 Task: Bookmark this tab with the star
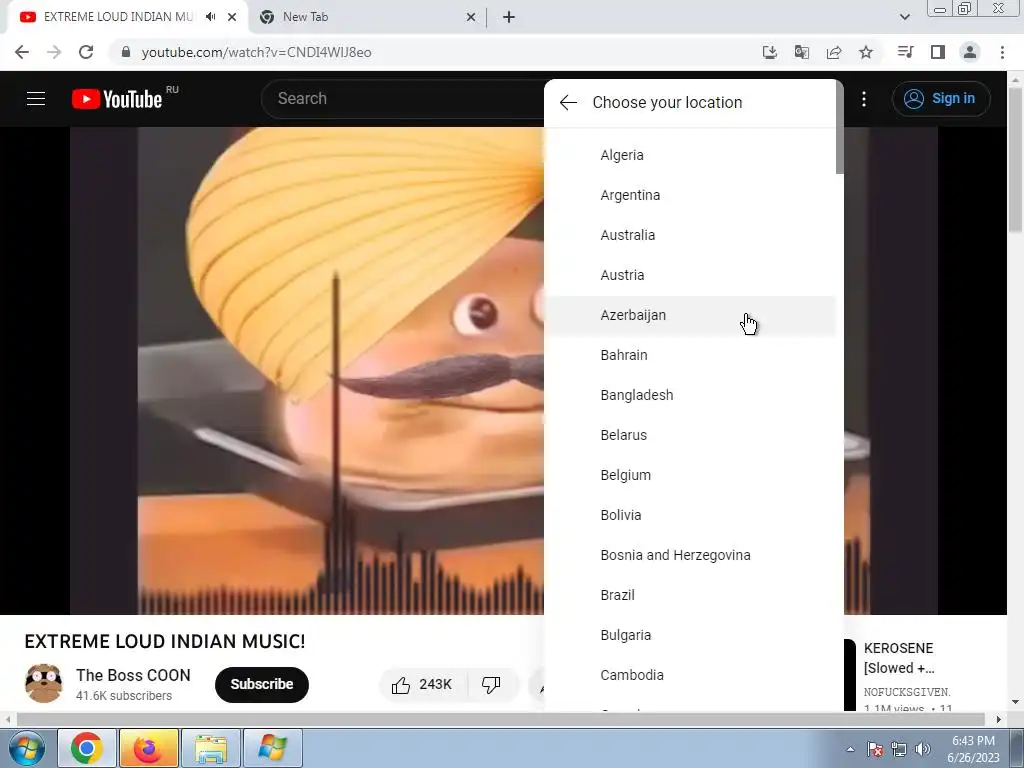866,52
